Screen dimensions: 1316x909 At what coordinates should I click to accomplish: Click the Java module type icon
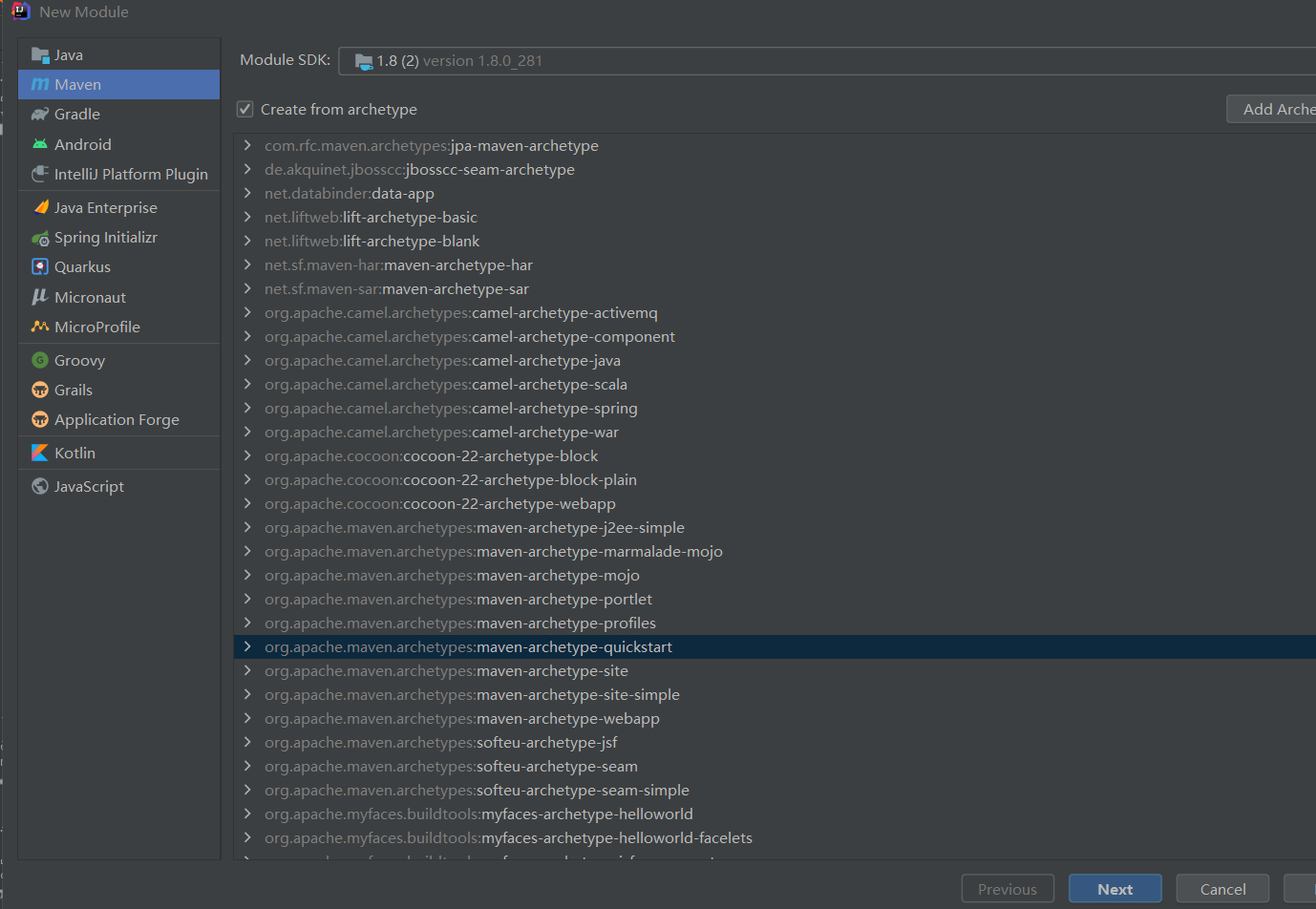(40, 55)
